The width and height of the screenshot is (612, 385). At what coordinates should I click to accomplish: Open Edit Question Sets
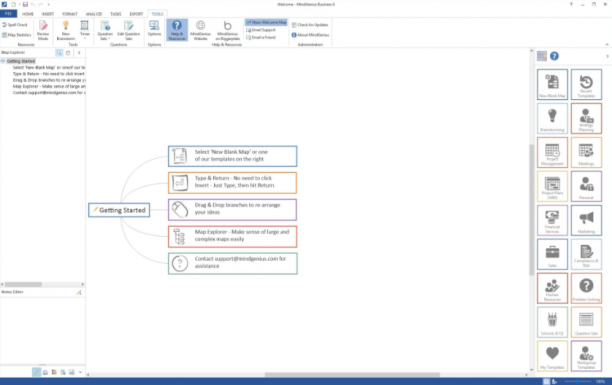[128, 30]
